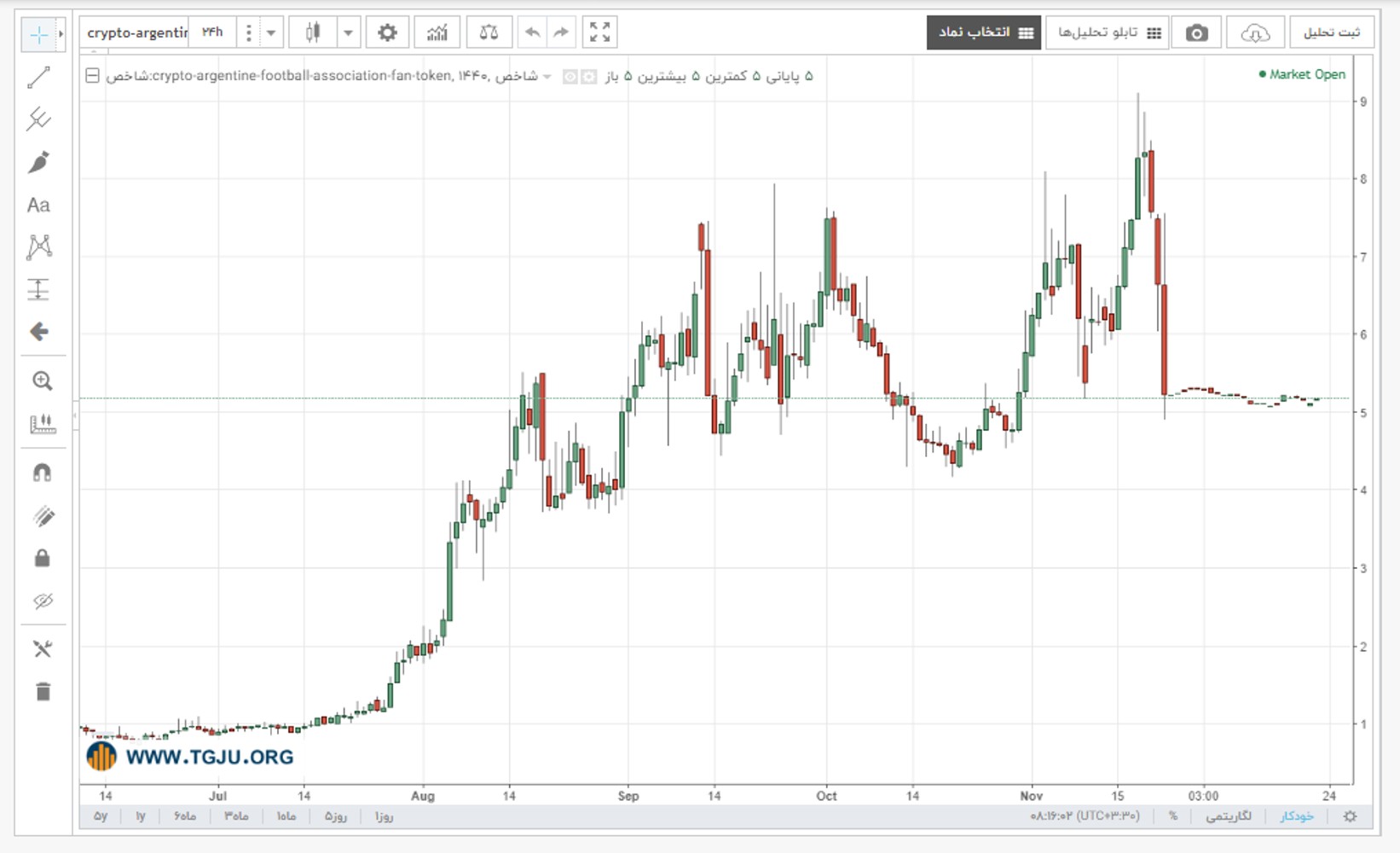1400x853 pixels.
Task: Click the انتخاب نماد button
Action: pos(984,32)
